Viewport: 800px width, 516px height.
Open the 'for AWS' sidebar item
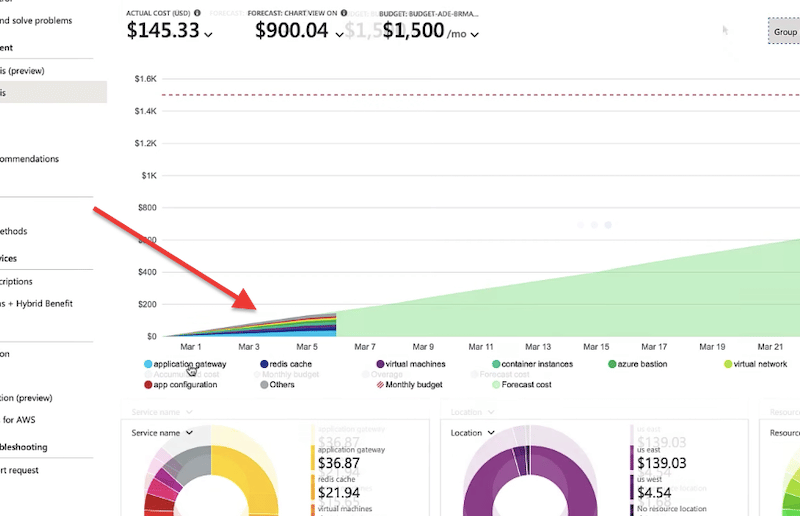coord(18,420)
